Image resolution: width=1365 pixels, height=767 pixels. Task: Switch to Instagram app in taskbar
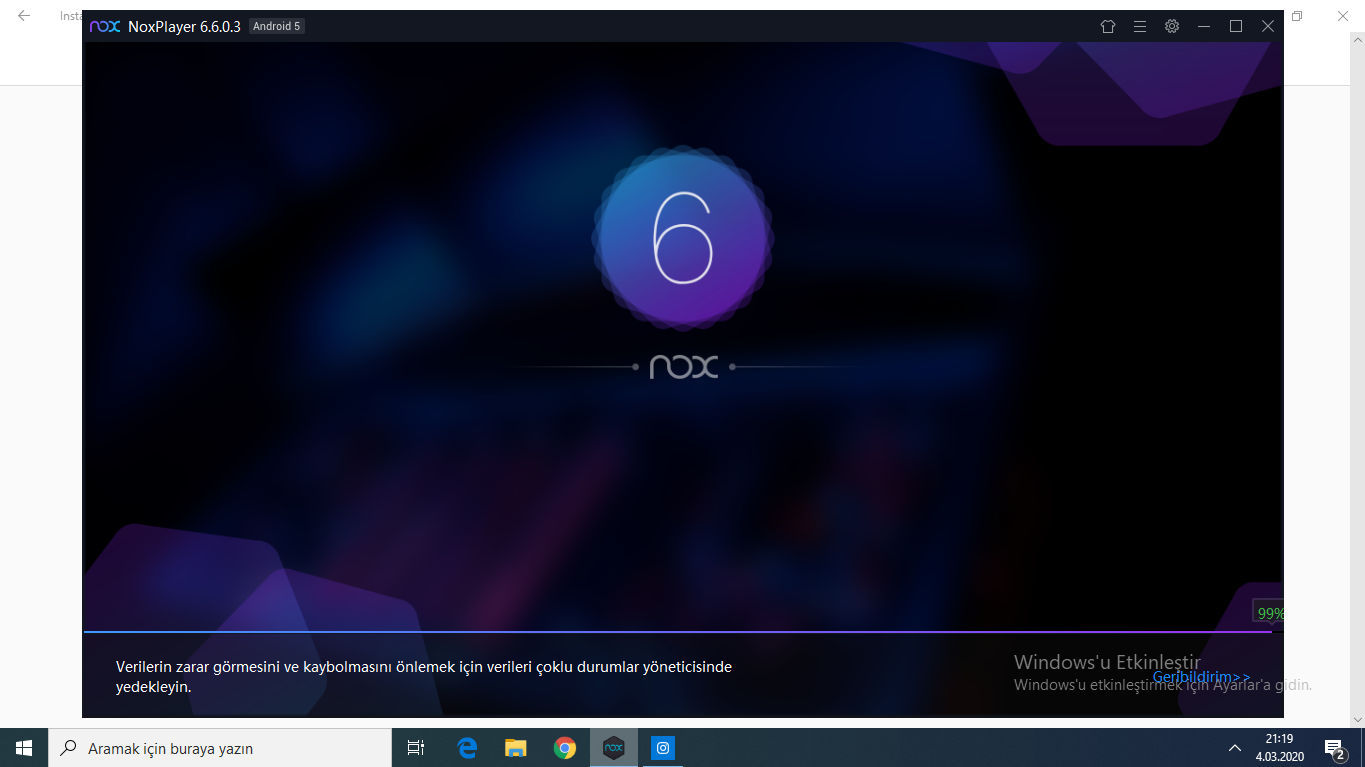tap(662, 748)
